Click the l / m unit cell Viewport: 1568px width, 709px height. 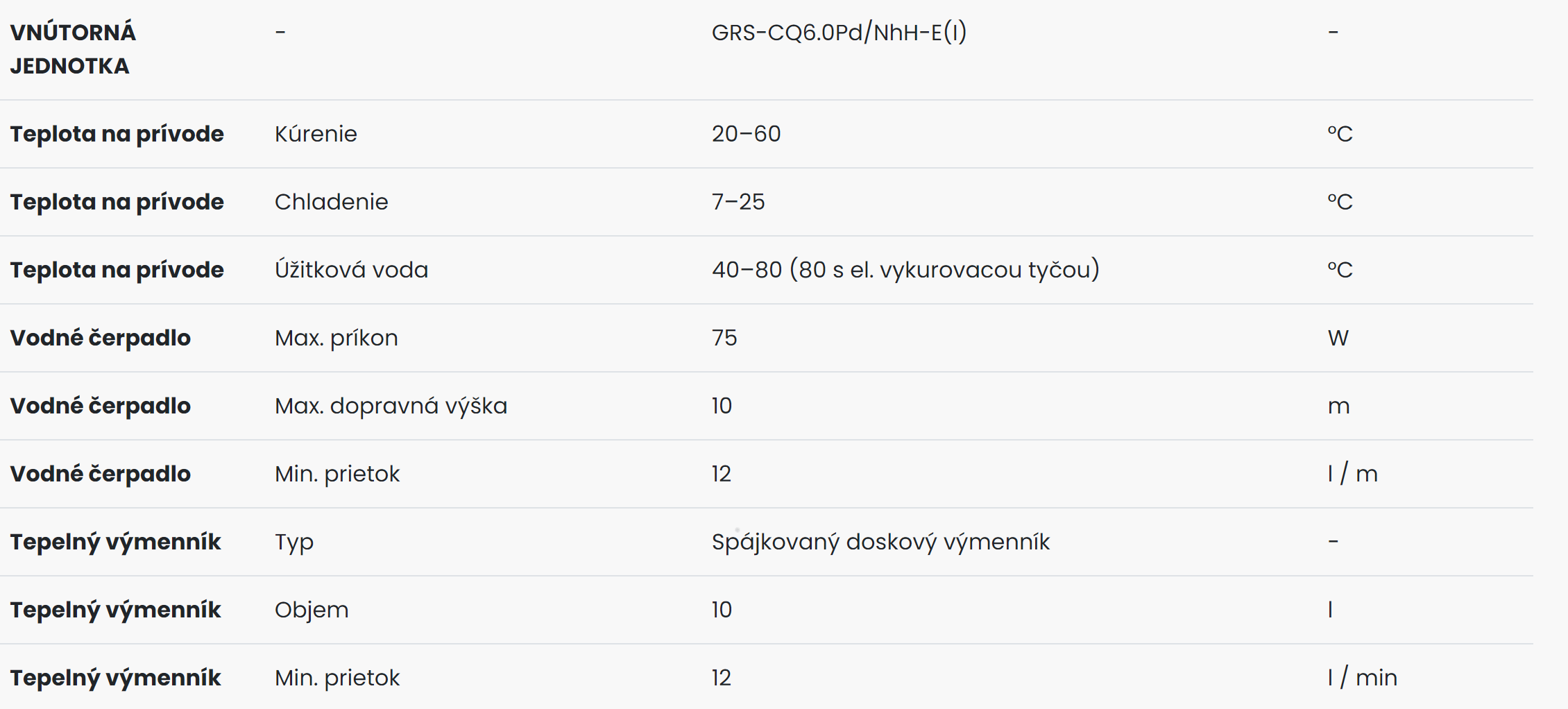(x=1352, y=474)
